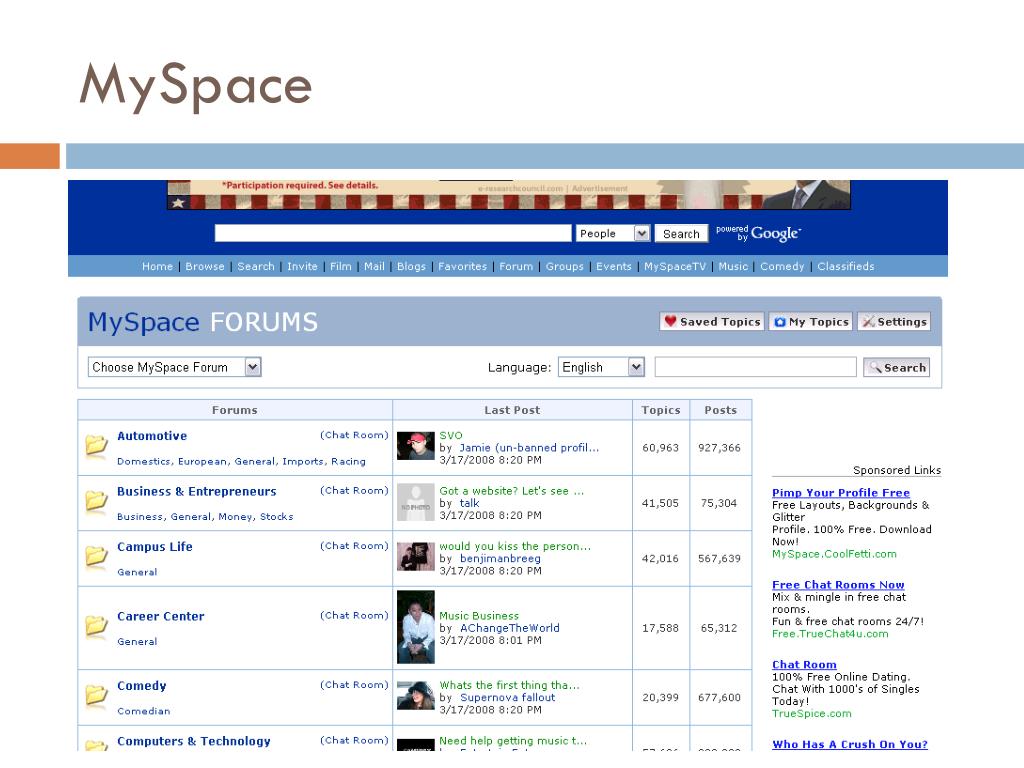Screen dimensions: 1024x768
Task: Go to Home in navigation bar
Action: click(157, 266)
